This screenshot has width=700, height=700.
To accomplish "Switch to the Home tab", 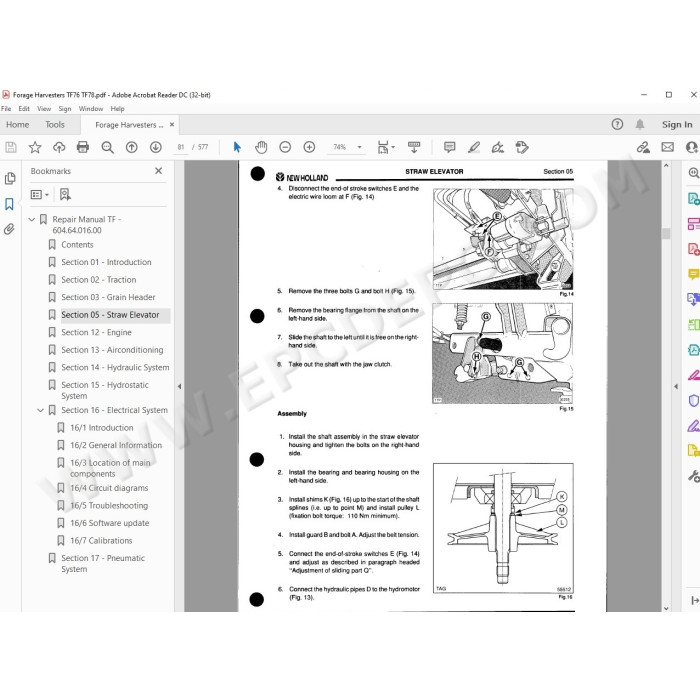I will click(x=17, y=125).
